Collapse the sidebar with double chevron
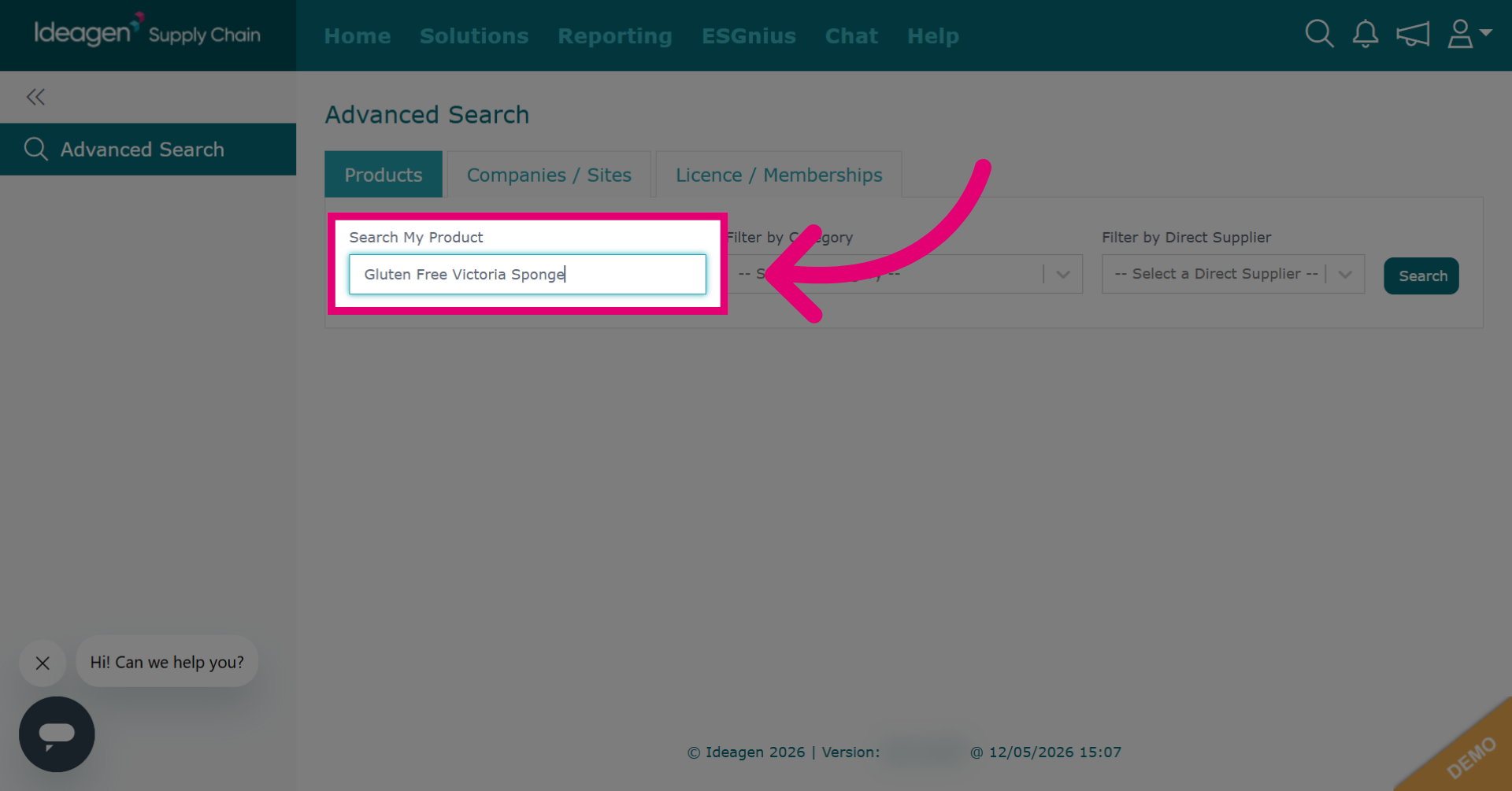The image size is (1512, 791). pyautogui.click(x=35, y=97)
